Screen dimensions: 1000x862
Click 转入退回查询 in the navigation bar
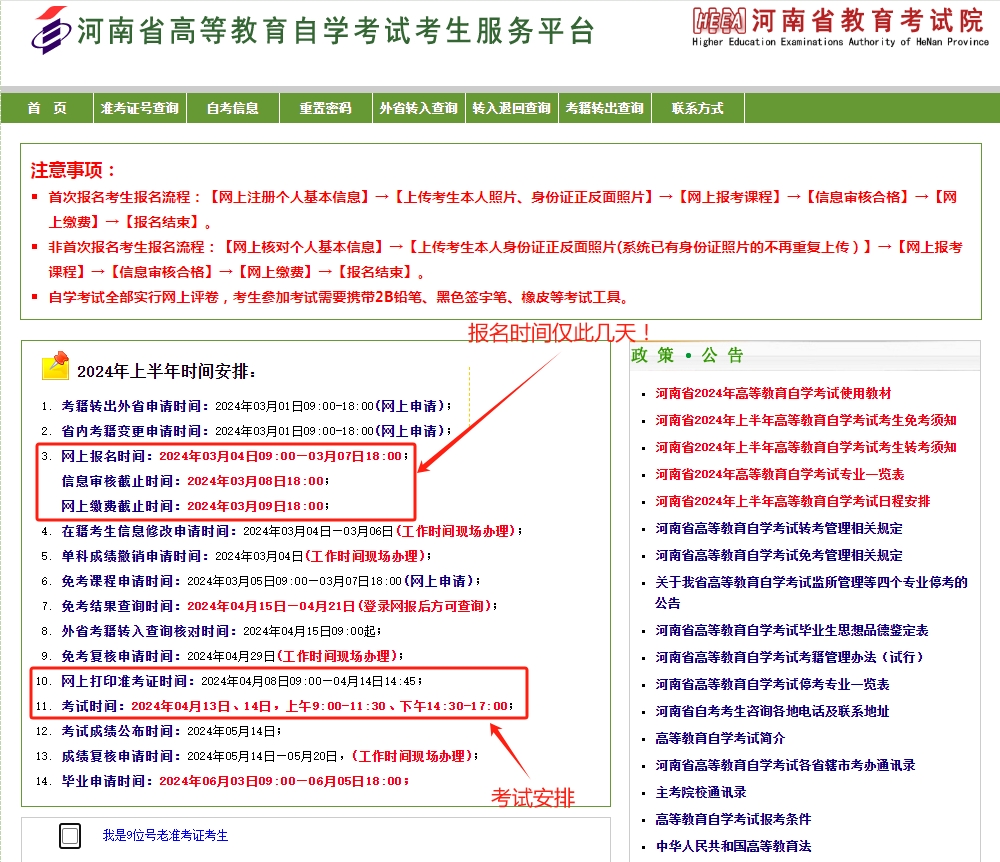511,108
